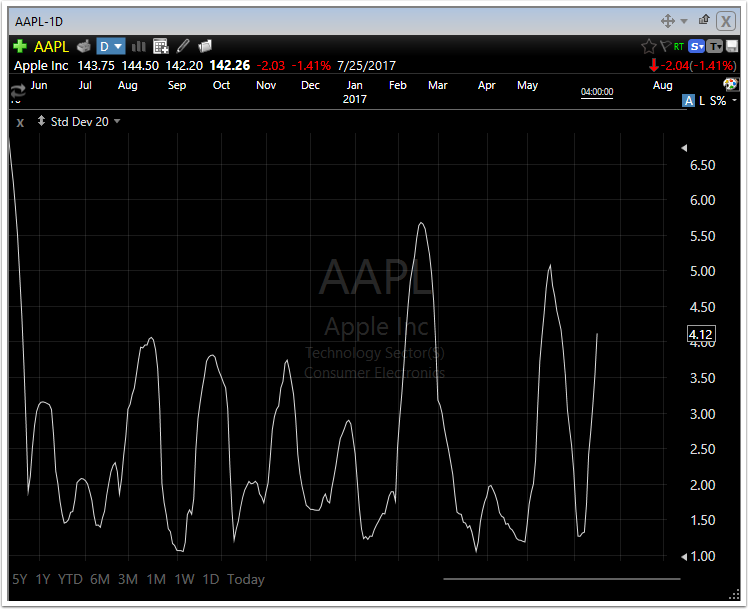Click the bold 142.26 last price

pyautogui.click(x=230, y=65)
